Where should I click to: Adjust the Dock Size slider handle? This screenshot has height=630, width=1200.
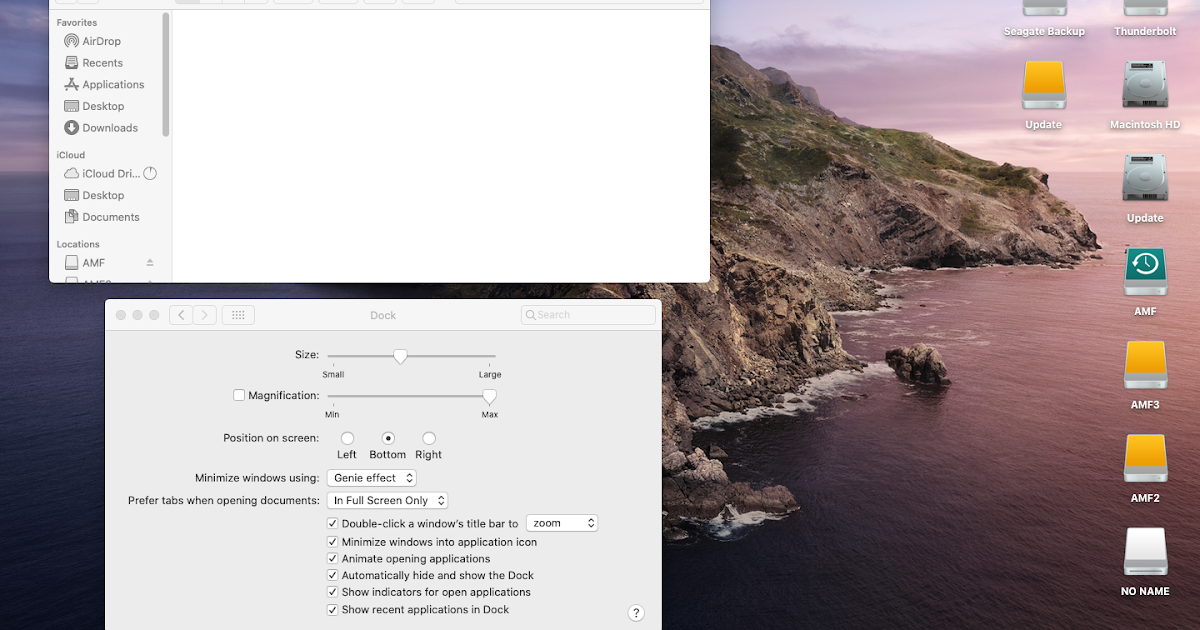[400, 356]
